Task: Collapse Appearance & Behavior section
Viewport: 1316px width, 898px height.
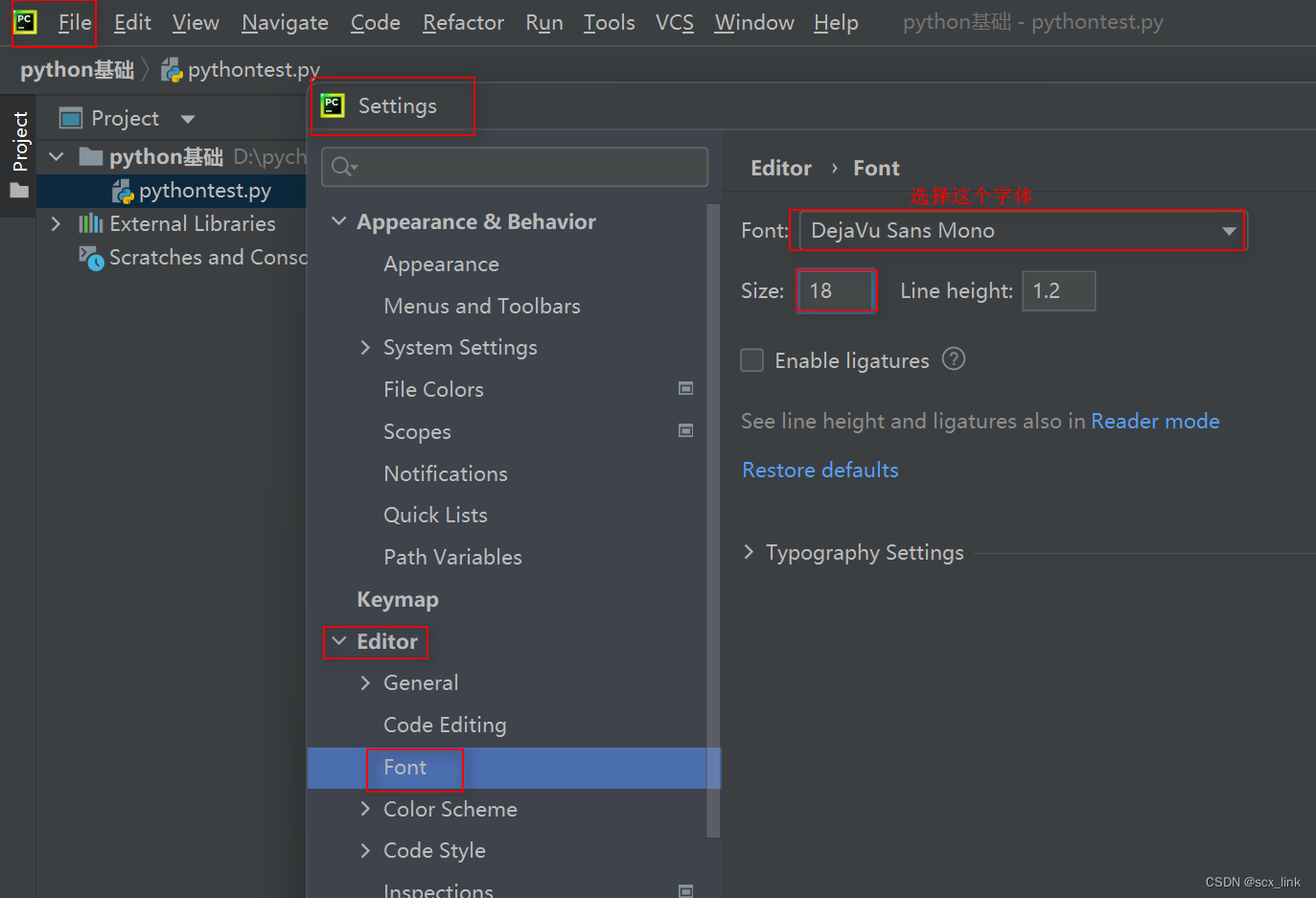Action: [338, 221]
